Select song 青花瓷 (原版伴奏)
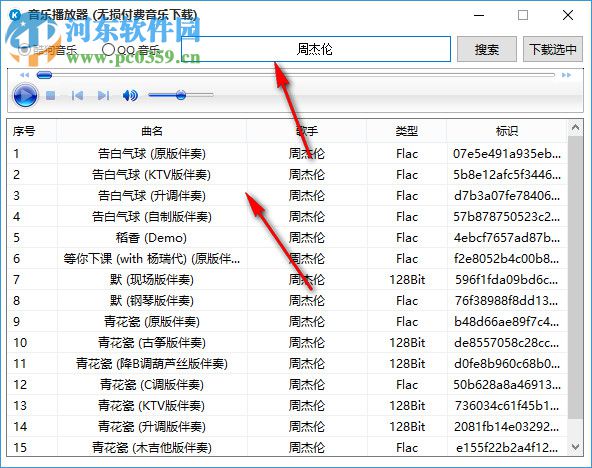592x468 pixels. [x=152, y=322]
